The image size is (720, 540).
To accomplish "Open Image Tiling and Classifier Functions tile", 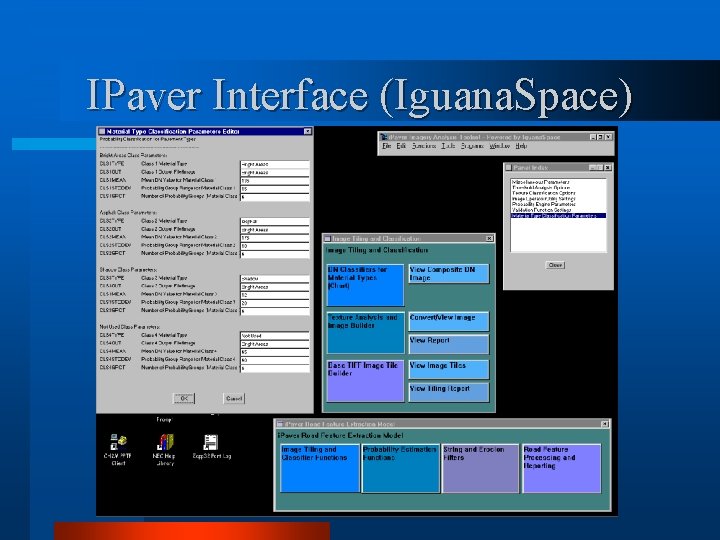I will (320, 468).
